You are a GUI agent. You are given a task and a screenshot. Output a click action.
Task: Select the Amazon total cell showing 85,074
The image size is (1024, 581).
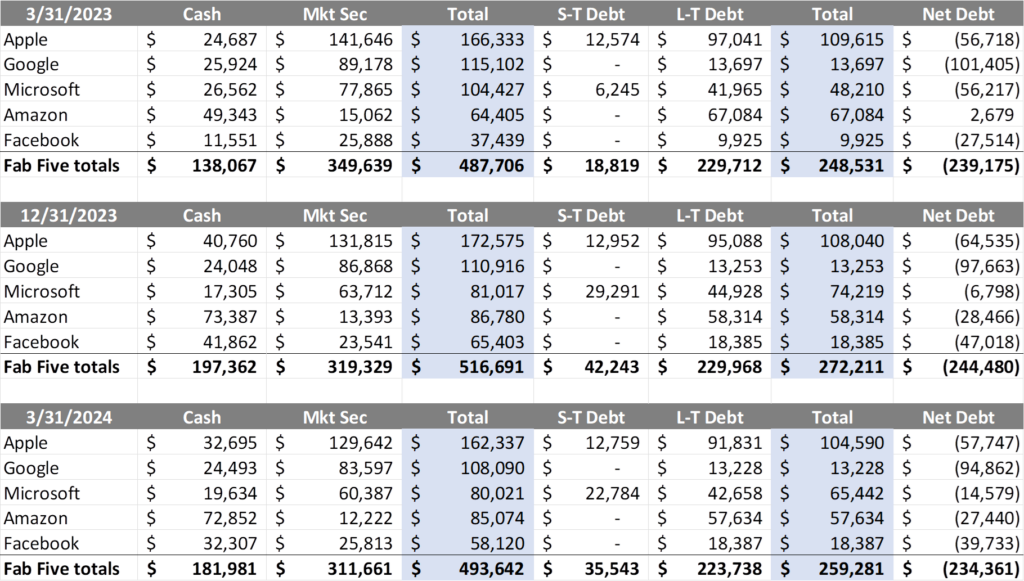tap(468, 519)
